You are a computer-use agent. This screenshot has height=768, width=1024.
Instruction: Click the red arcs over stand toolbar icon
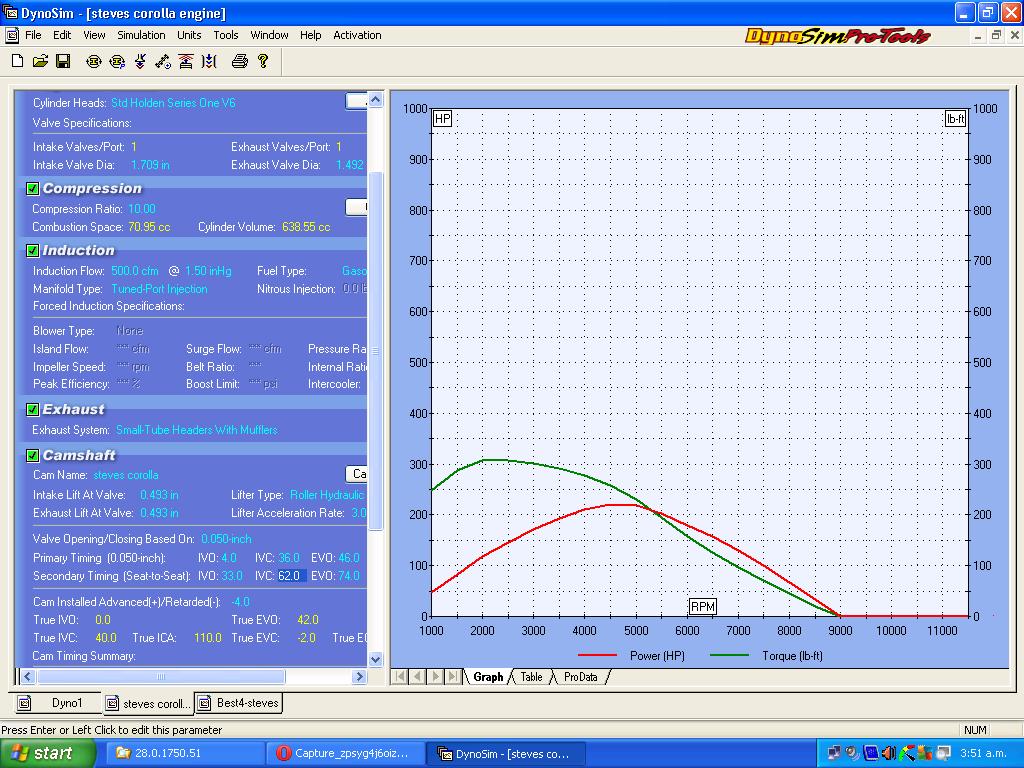point(185,61)
